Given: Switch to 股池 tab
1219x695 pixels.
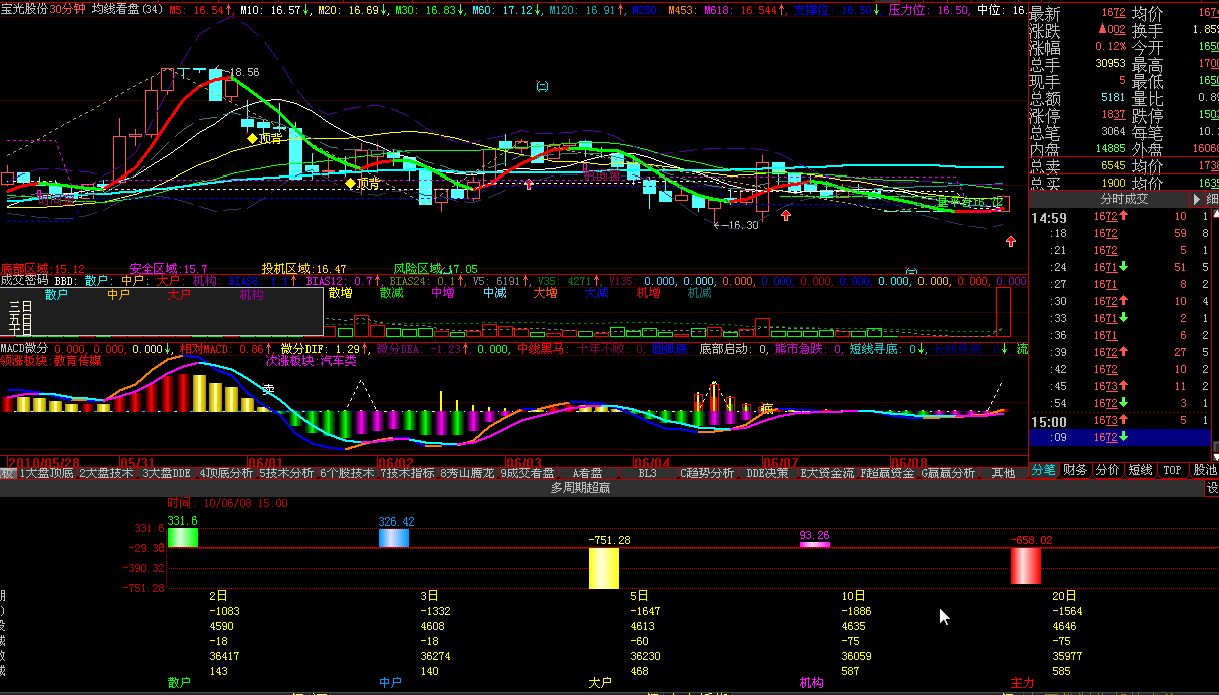Looking at the screenshot, I should coord(1205,469).
